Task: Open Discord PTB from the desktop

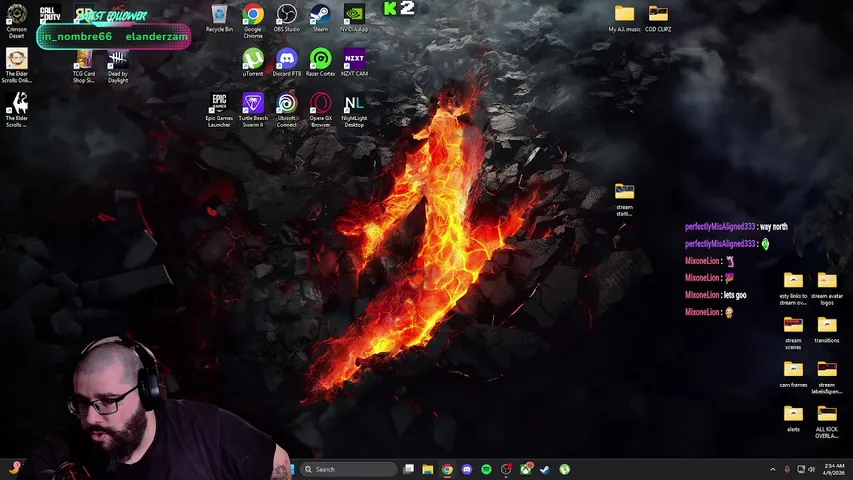Action: (287, 63)
